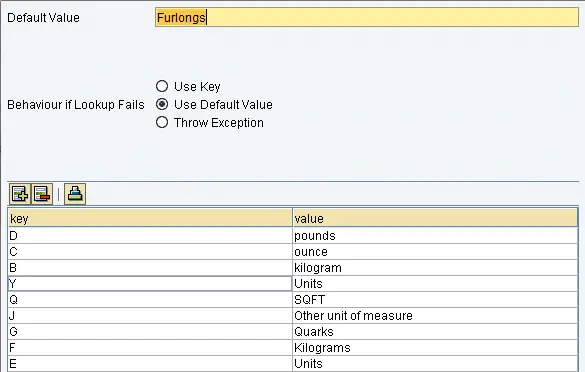Click the insert row icon
This screenshot has width=585, height=372.
(x=20, y=194)
